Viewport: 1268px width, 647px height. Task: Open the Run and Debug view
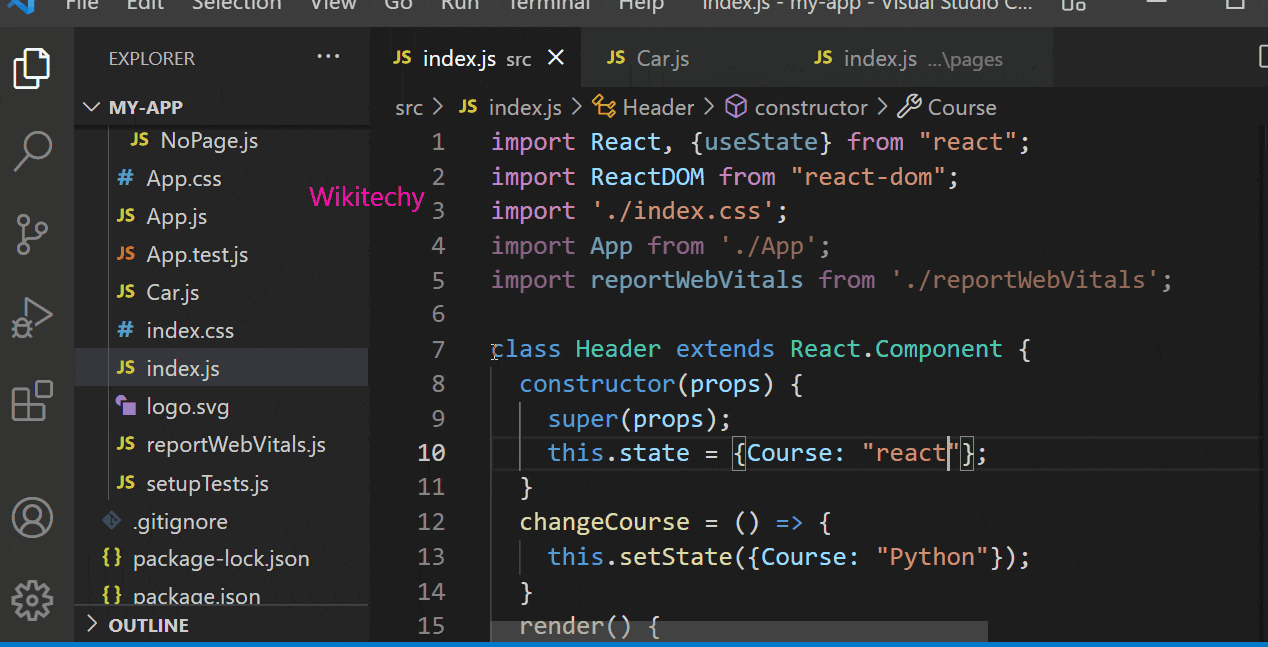(x=32, y=318)
